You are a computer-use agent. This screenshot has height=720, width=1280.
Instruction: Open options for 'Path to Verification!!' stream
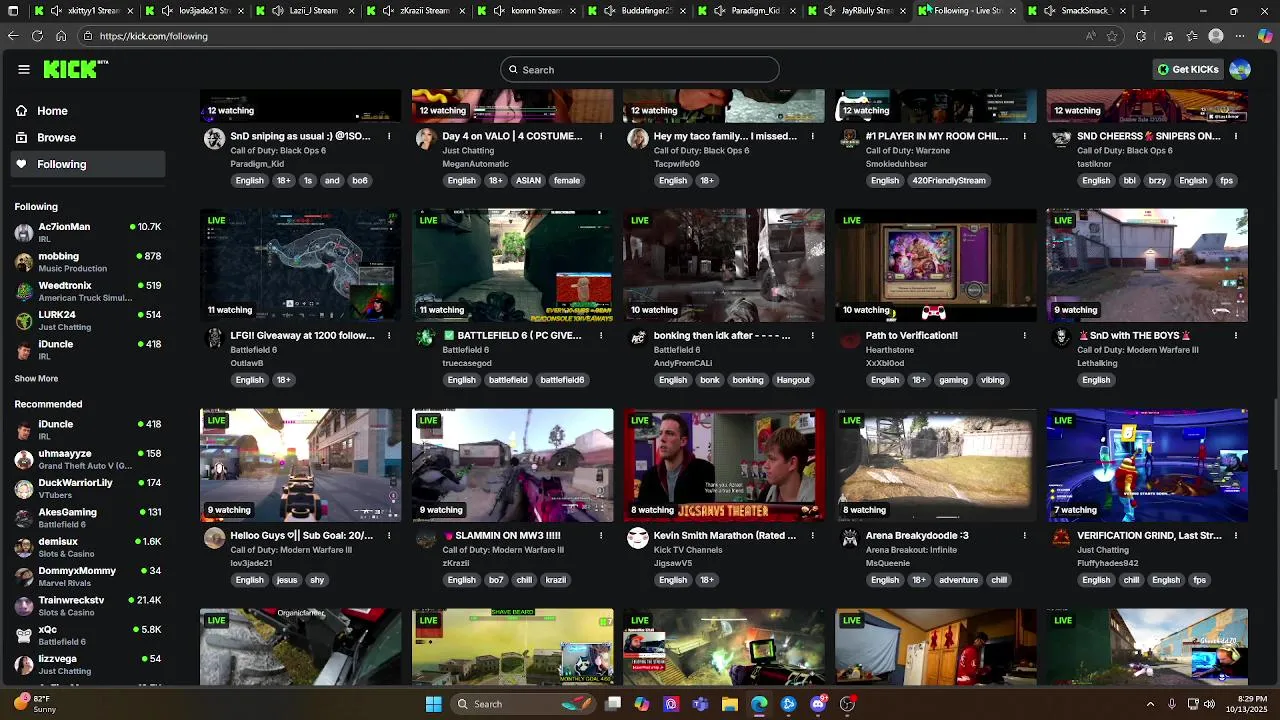tap(1024, 336)
